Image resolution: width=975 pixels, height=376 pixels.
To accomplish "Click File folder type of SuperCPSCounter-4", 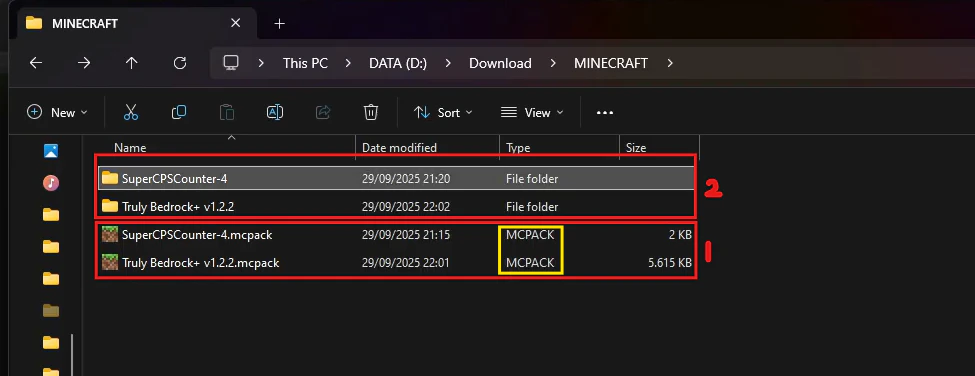I will pyautogui.click(x=532, y=178).
